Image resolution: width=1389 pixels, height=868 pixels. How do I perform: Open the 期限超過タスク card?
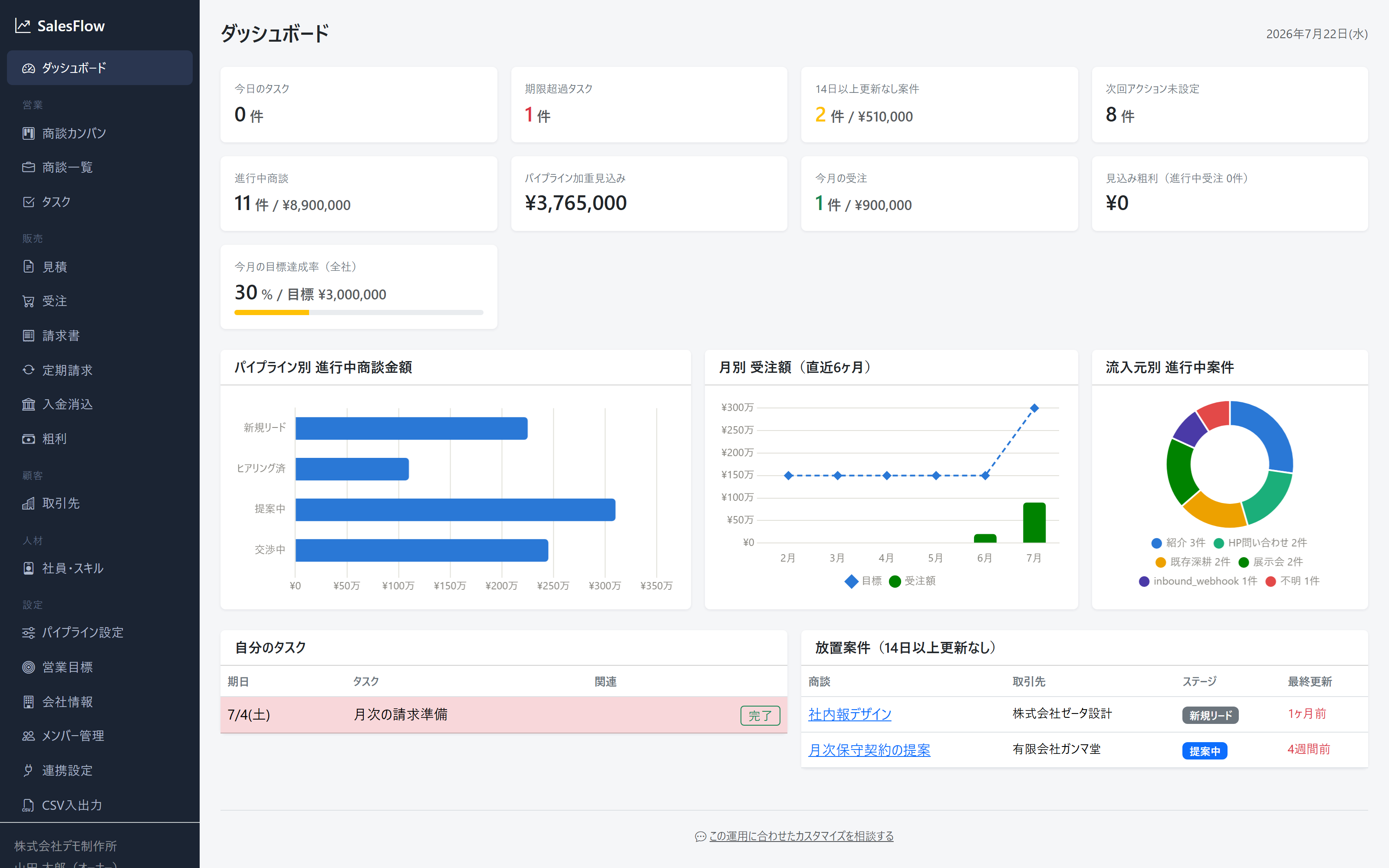pos(648,105)
